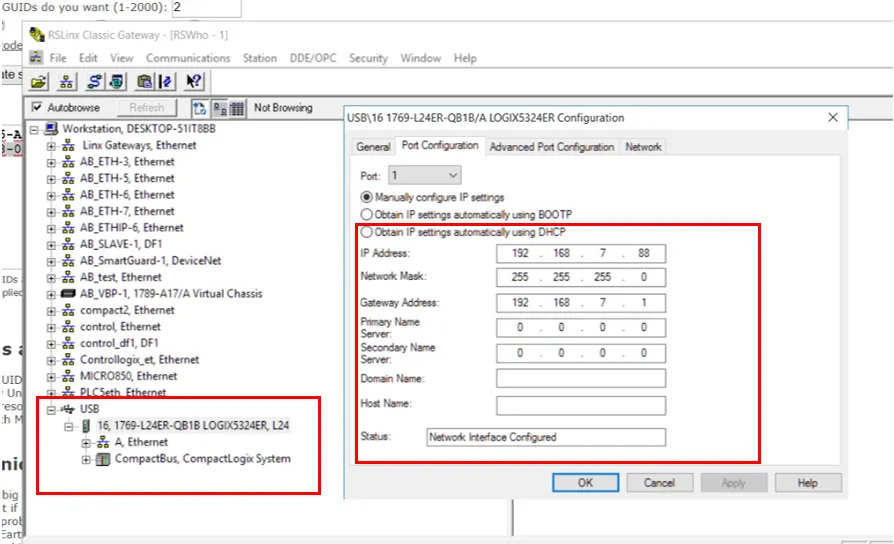Image resolution: width=894 pixels, height=544 pixels.
Task: Toggle the Autobrowse checkbox
Action: 37,107
